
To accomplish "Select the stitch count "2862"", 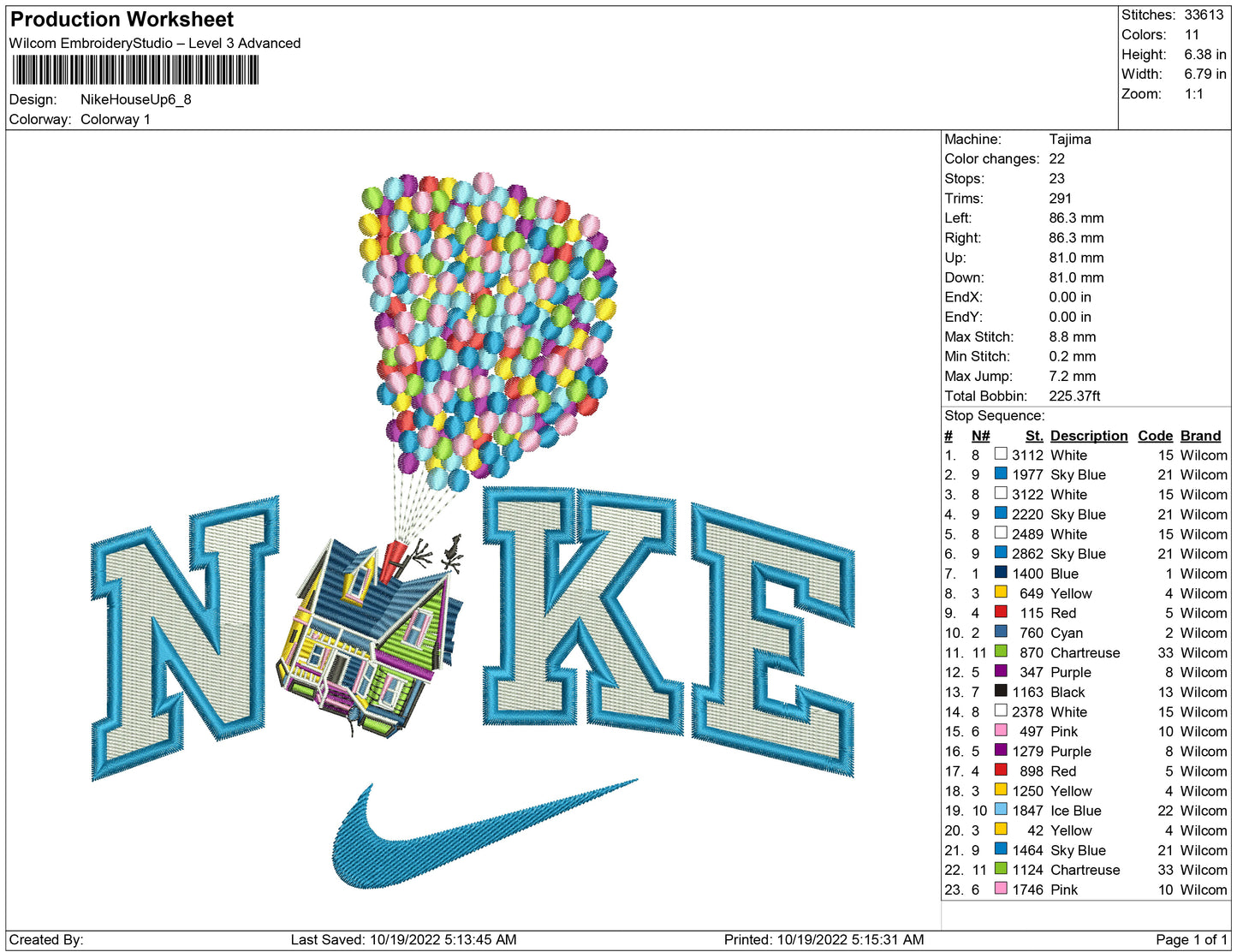I will click(1027, 554).
